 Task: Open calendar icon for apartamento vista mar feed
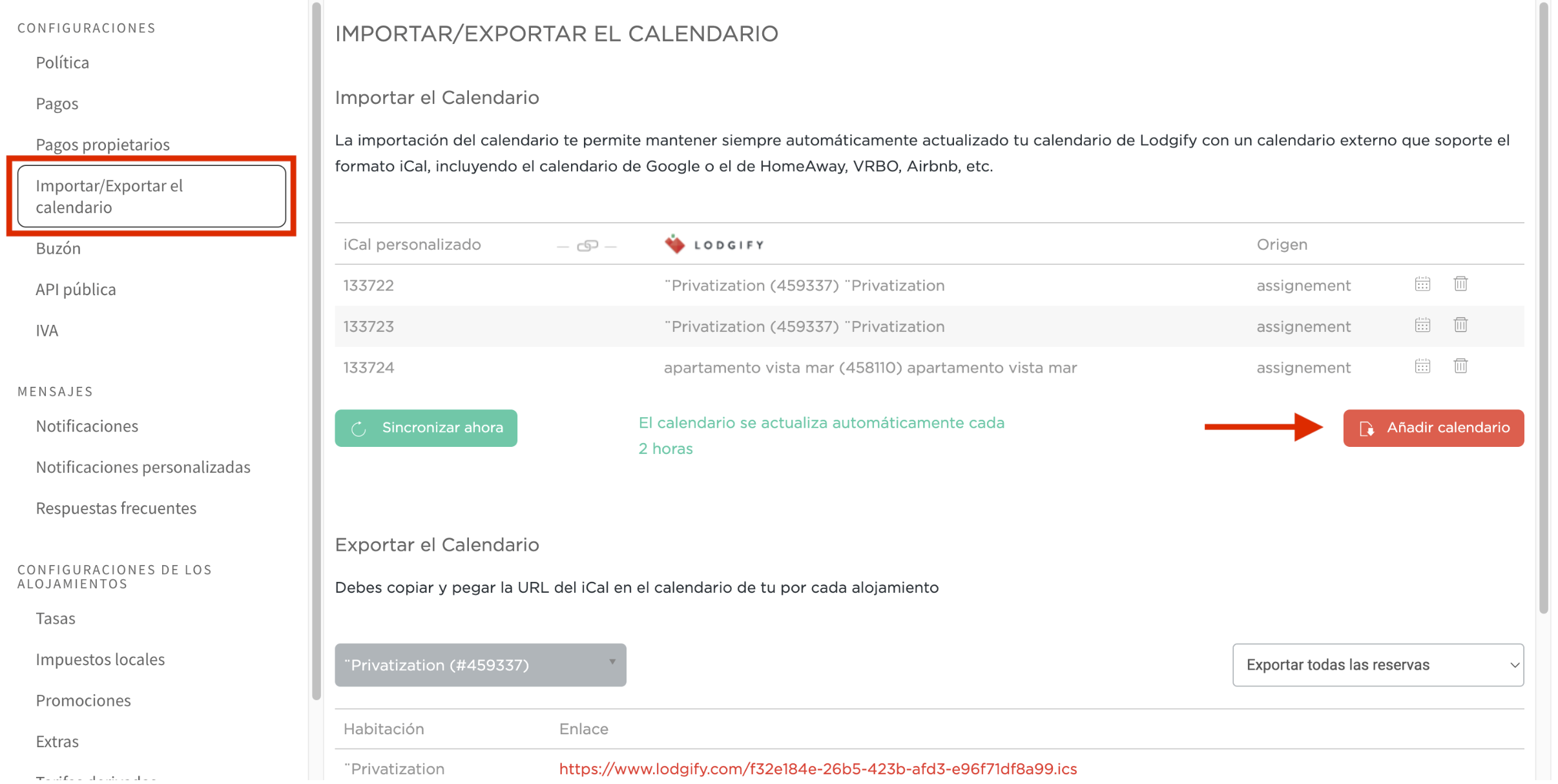point(1422,366)
